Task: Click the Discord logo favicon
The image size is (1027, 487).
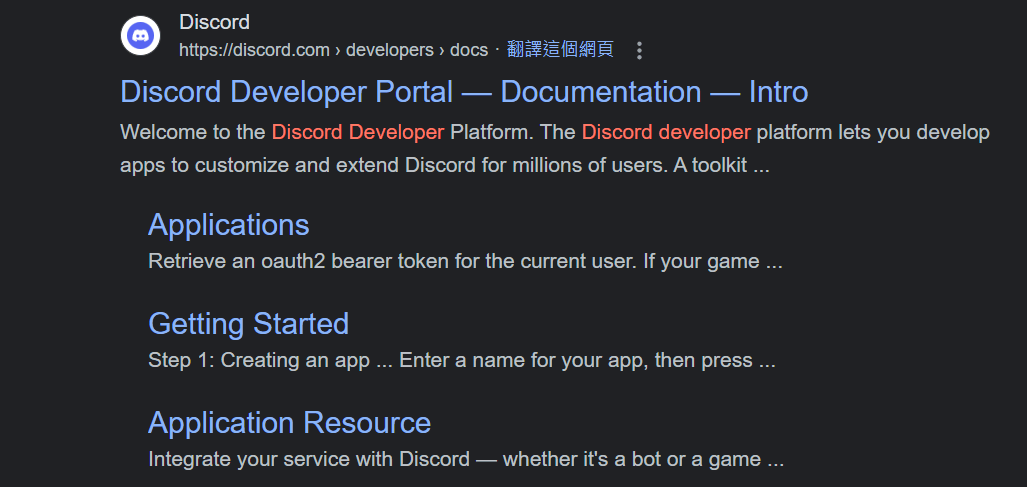Action: [x=140, y=35]
